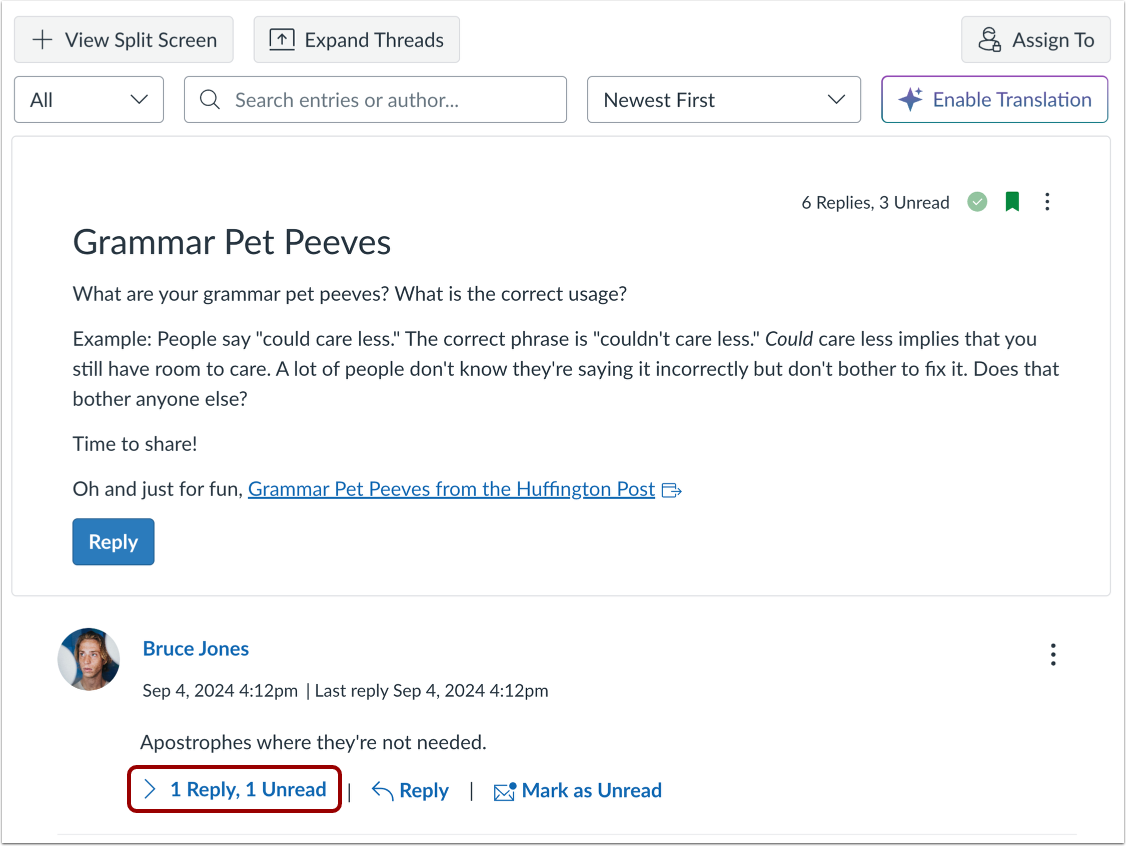Toggle the green bookmark subscription icon
1126x846 pixels.
[1012, 201]
